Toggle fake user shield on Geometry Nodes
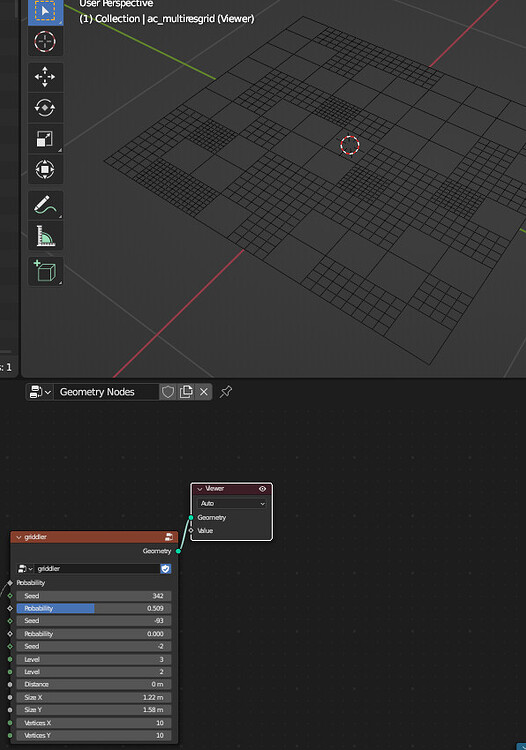 (x=168, y=392)
